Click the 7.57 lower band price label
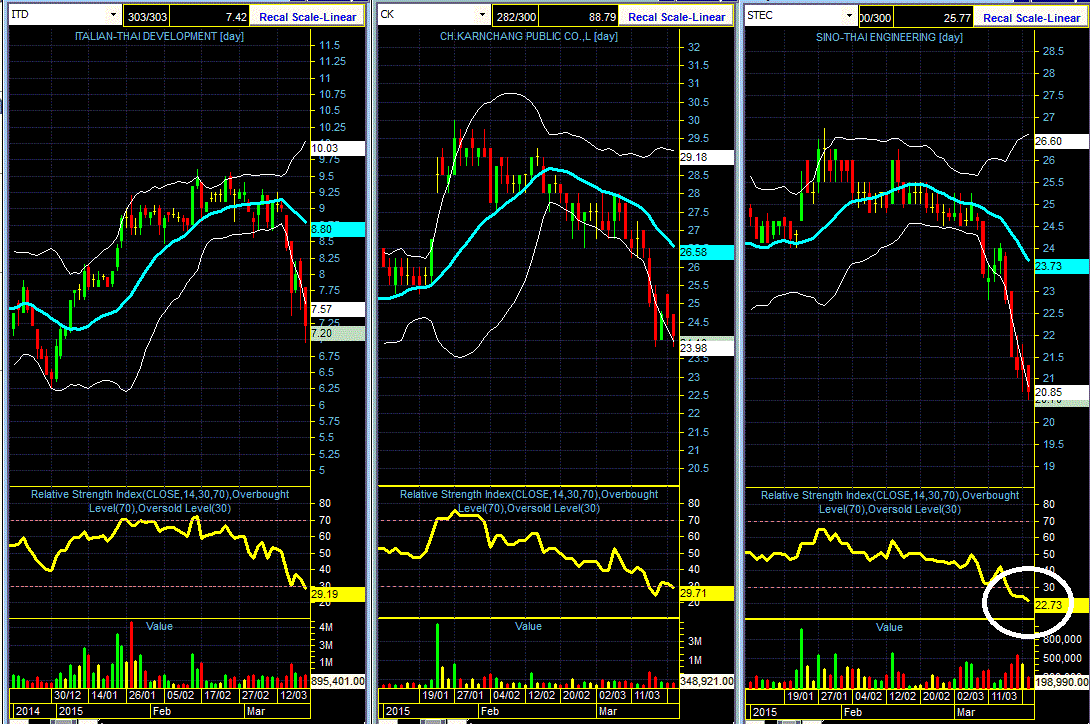Screen dimensions: 1090x724 337,309
